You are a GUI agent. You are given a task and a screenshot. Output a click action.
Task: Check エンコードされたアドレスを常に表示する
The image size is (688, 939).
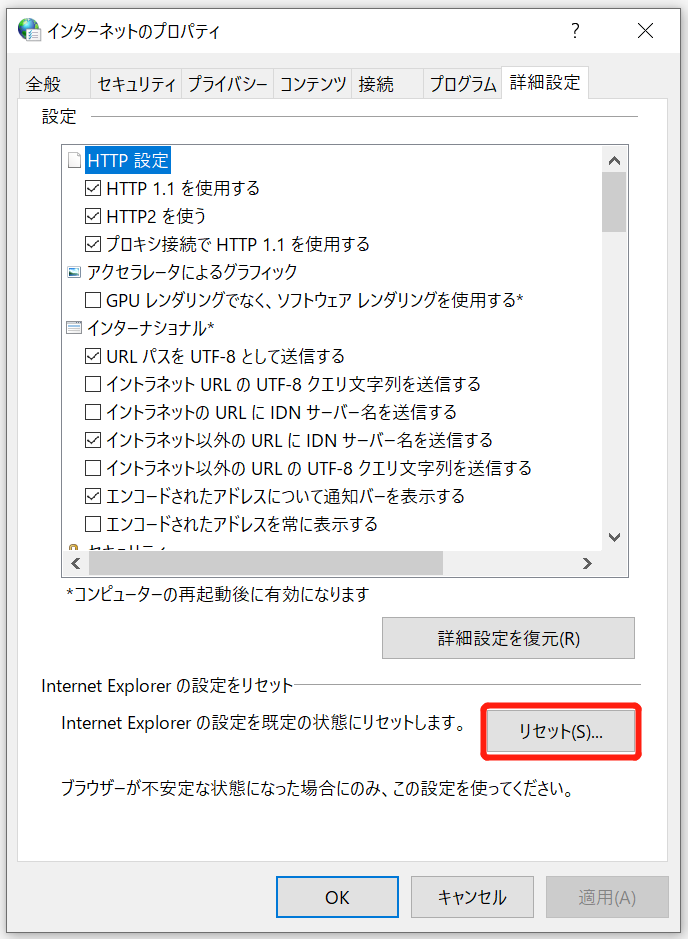[93, 524]
